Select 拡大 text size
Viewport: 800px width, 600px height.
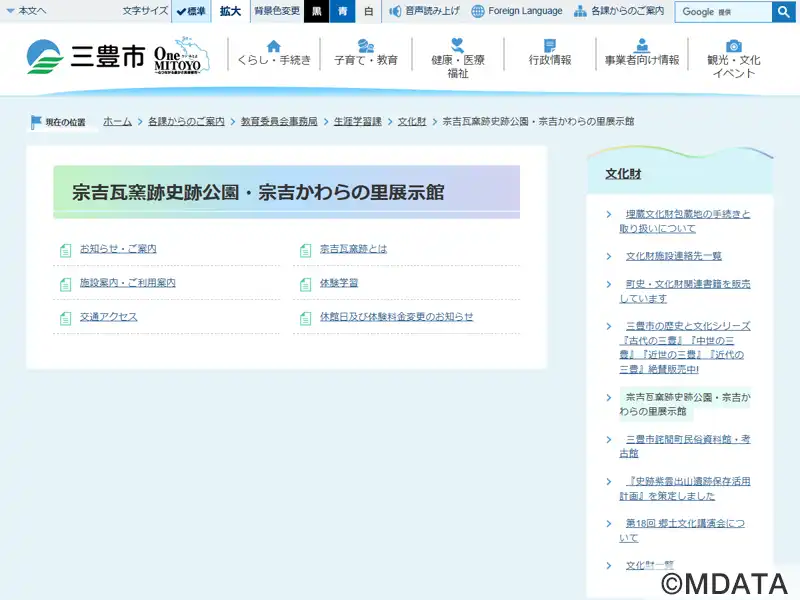[x=230, y=12]
